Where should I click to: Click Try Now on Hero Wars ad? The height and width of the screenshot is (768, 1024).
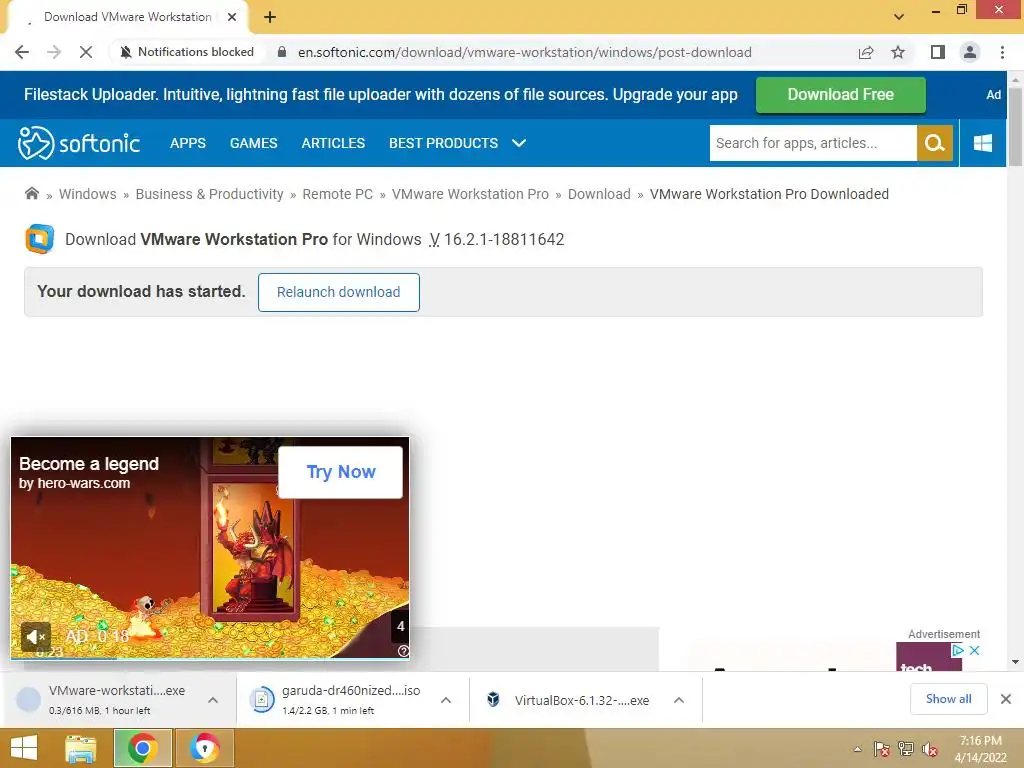(x=340, y=472)
